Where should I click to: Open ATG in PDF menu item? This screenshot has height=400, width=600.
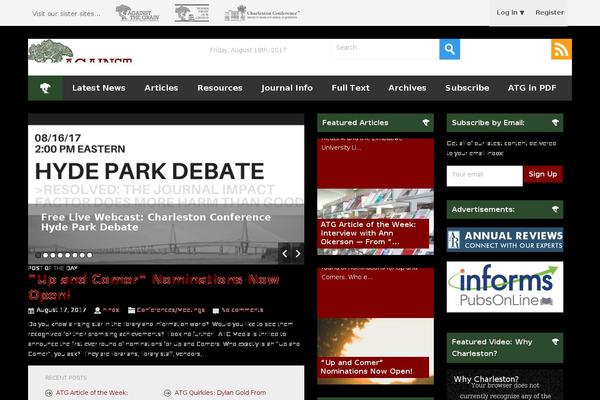(532, 88)
